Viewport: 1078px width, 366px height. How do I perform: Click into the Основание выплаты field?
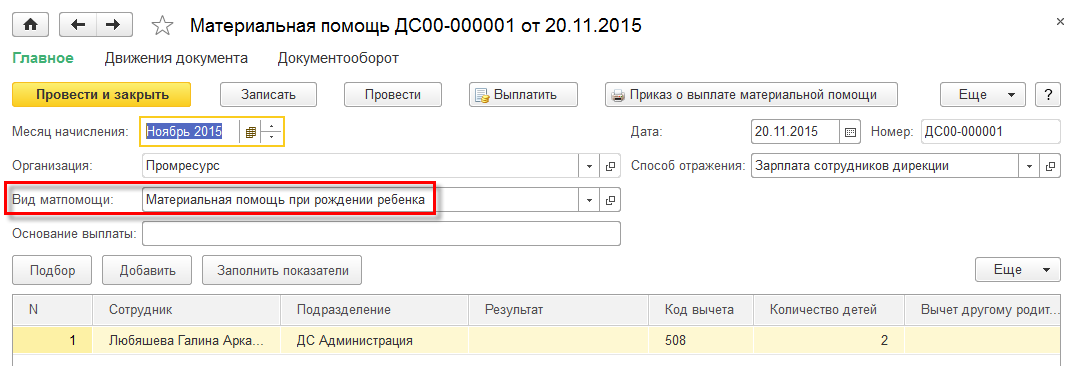pos(381,233)
